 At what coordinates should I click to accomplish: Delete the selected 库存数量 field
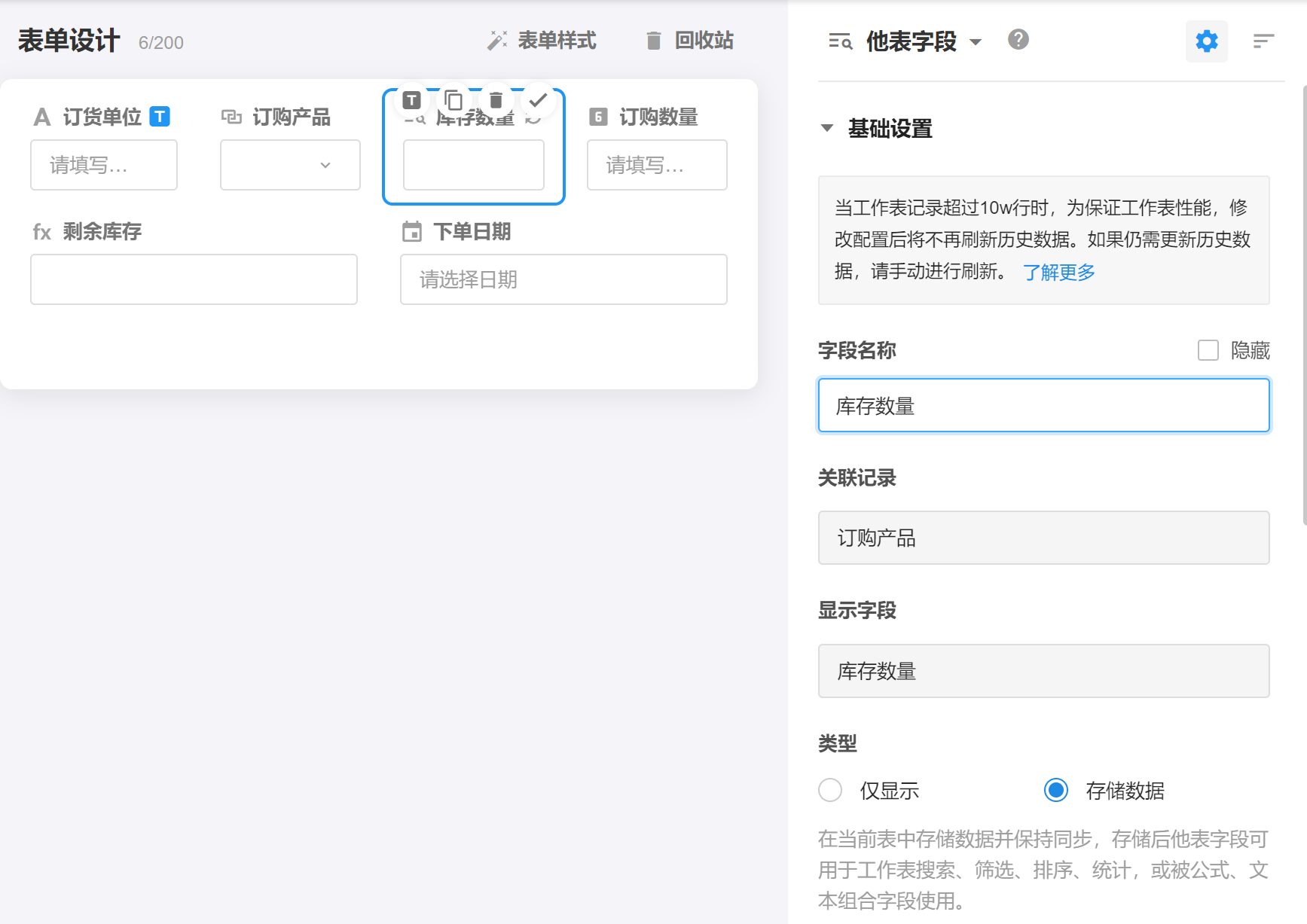496,100
